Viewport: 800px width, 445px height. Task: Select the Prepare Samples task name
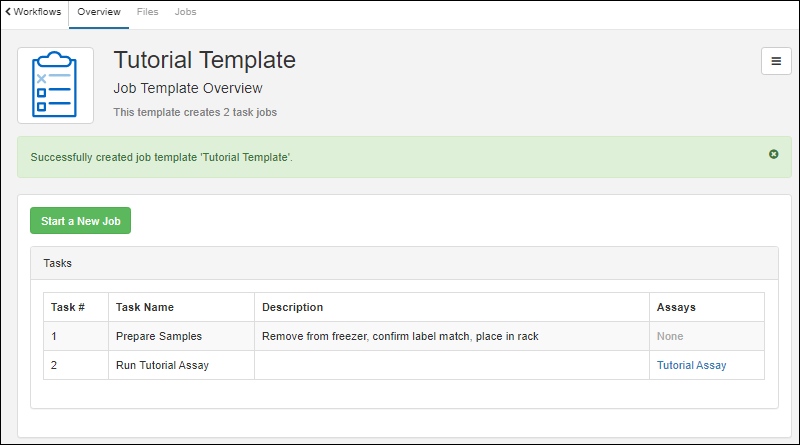tap(158, 336)
